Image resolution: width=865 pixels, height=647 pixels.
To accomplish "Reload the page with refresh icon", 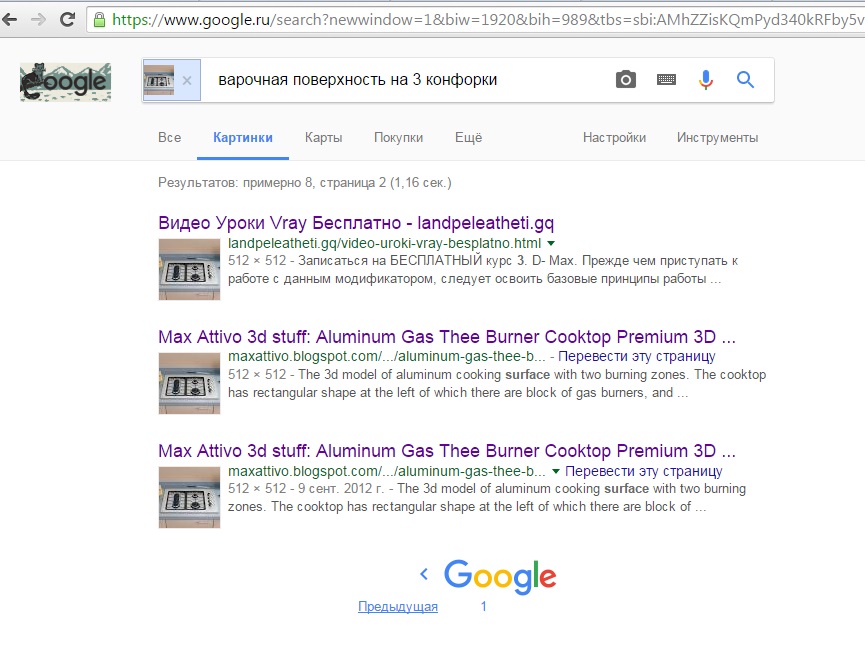I will point(67,20).
